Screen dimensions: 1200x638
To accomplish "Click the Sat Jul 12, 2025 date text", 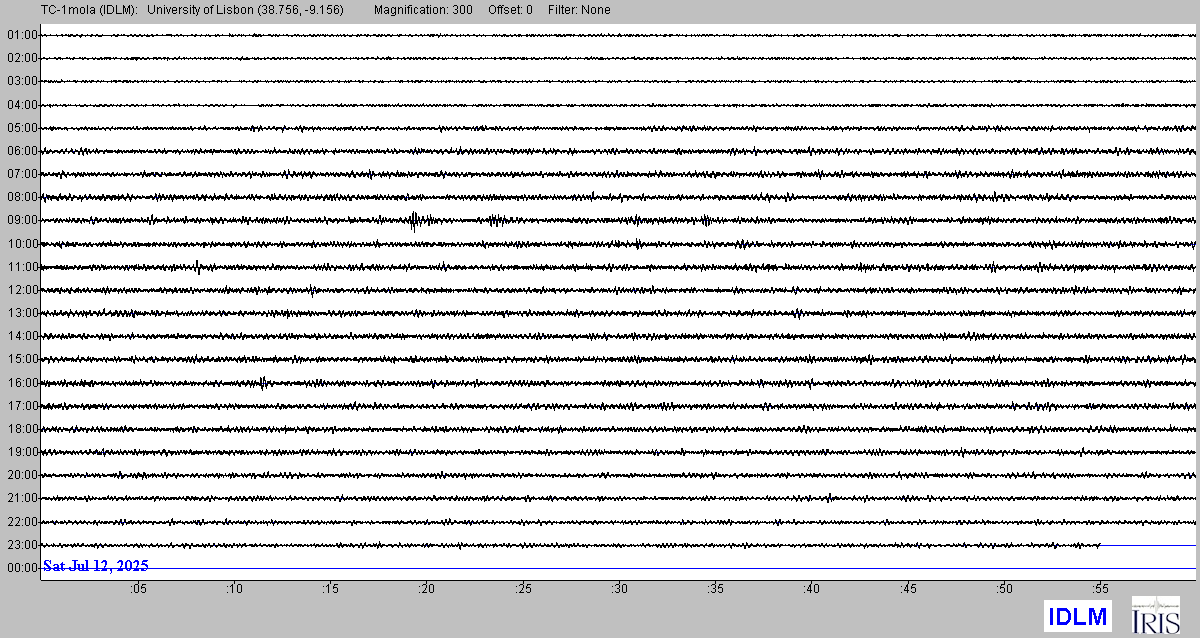I will pyautogui.click(x=96, y=566).
